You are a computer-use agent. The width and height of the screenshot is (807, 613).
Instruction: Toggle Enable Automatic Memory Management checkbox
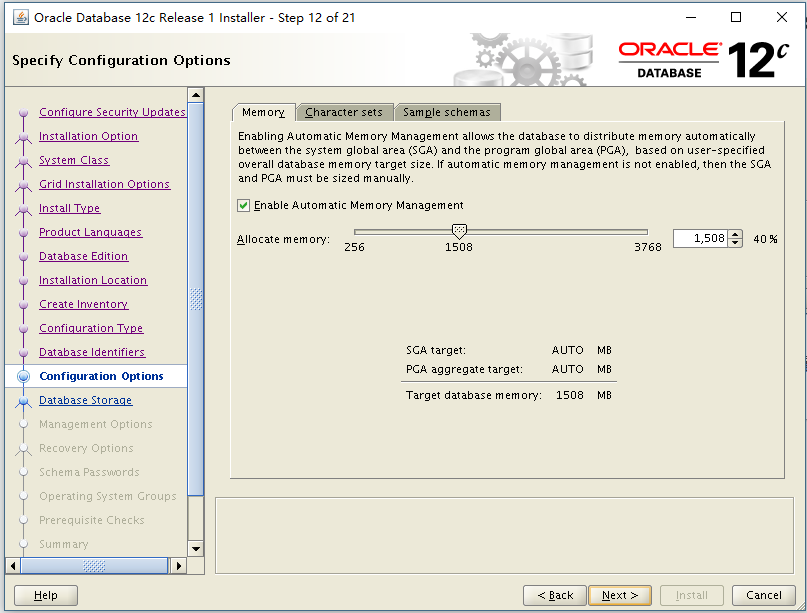click(243, 205)
